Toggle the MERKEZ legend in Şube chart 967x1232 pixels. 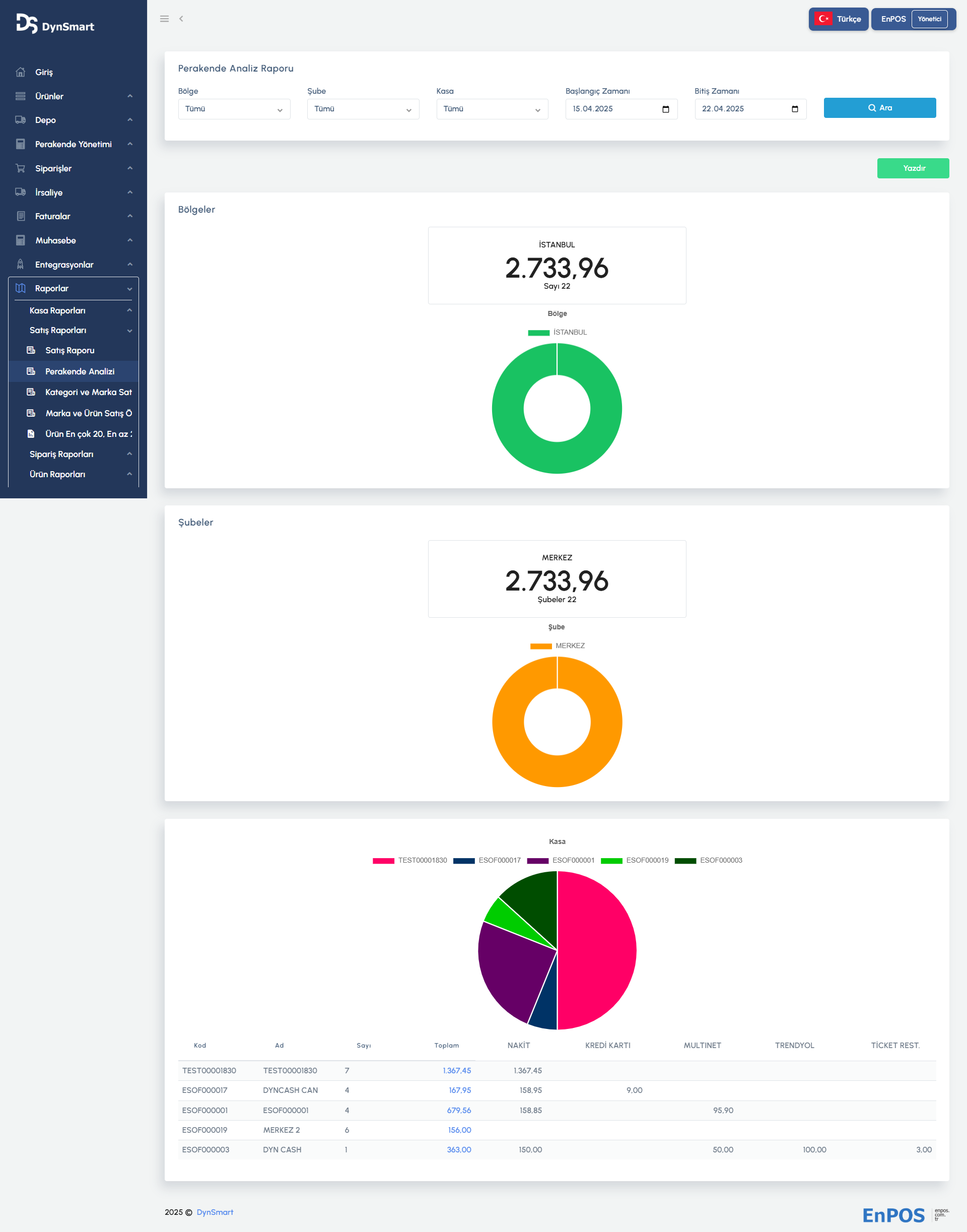point(557,646)
